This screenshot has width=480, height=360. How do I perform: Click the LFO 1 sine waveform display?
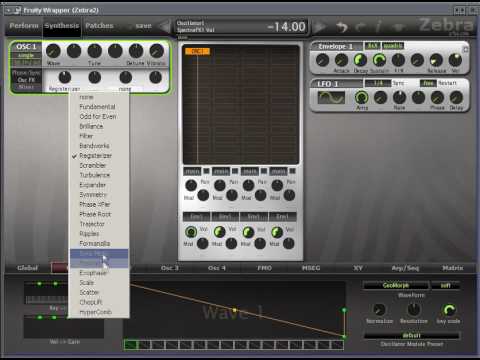click(331, 98)
